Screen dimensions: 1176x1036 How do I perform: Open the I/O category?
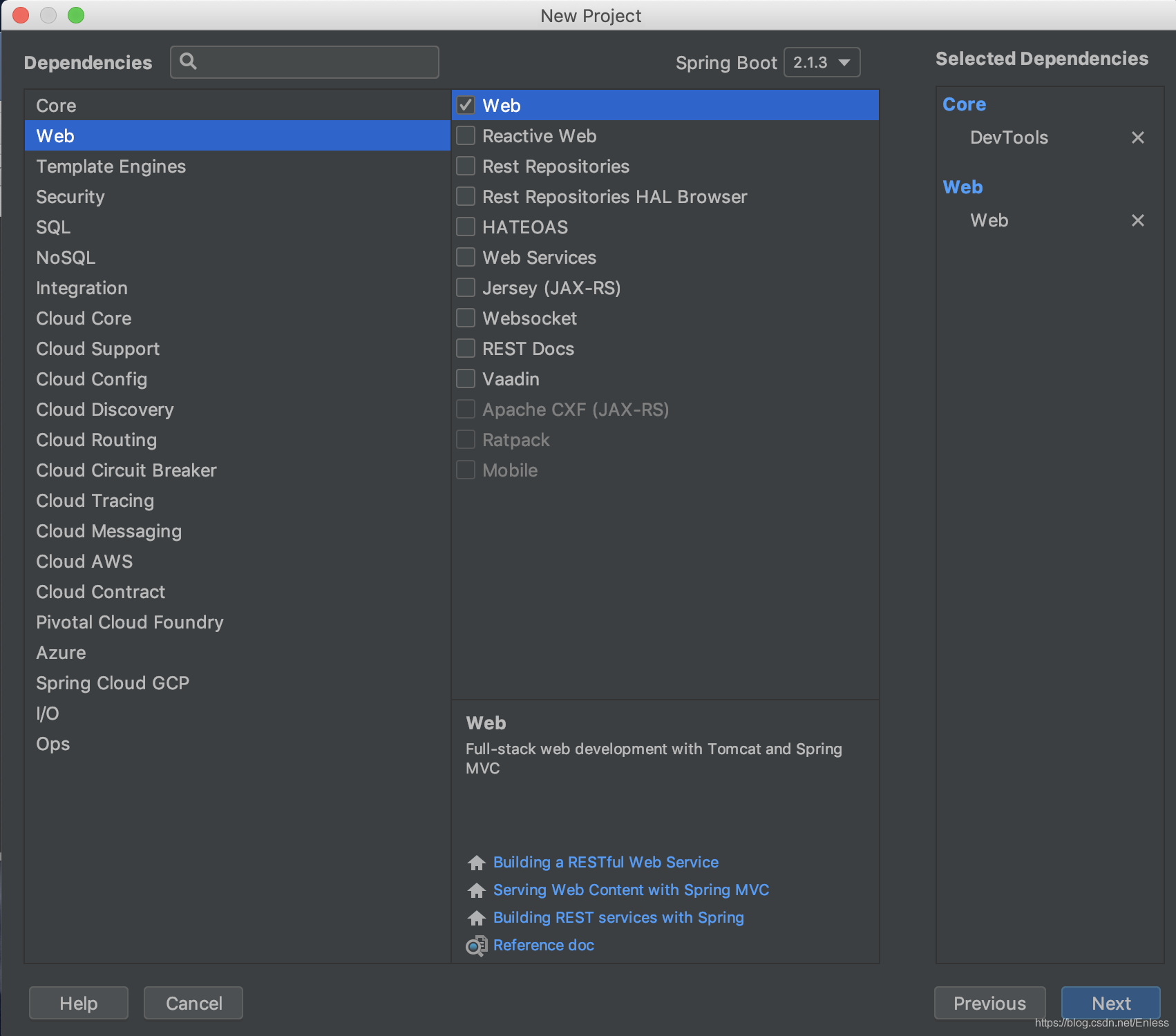[x=238, y=713]
